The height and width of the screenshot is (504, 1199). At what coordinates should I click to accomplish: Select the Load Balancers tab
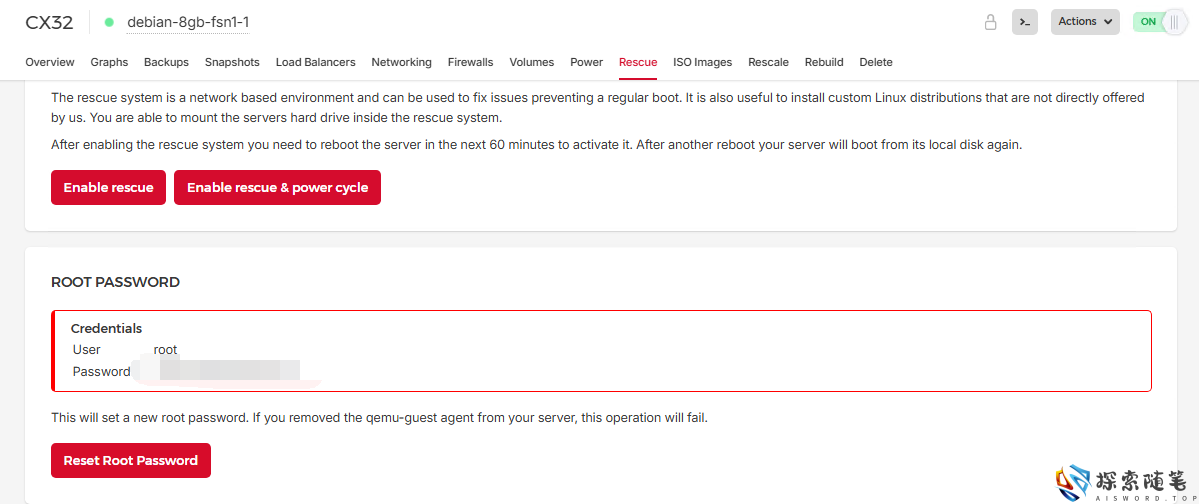(x=315, y=62)
